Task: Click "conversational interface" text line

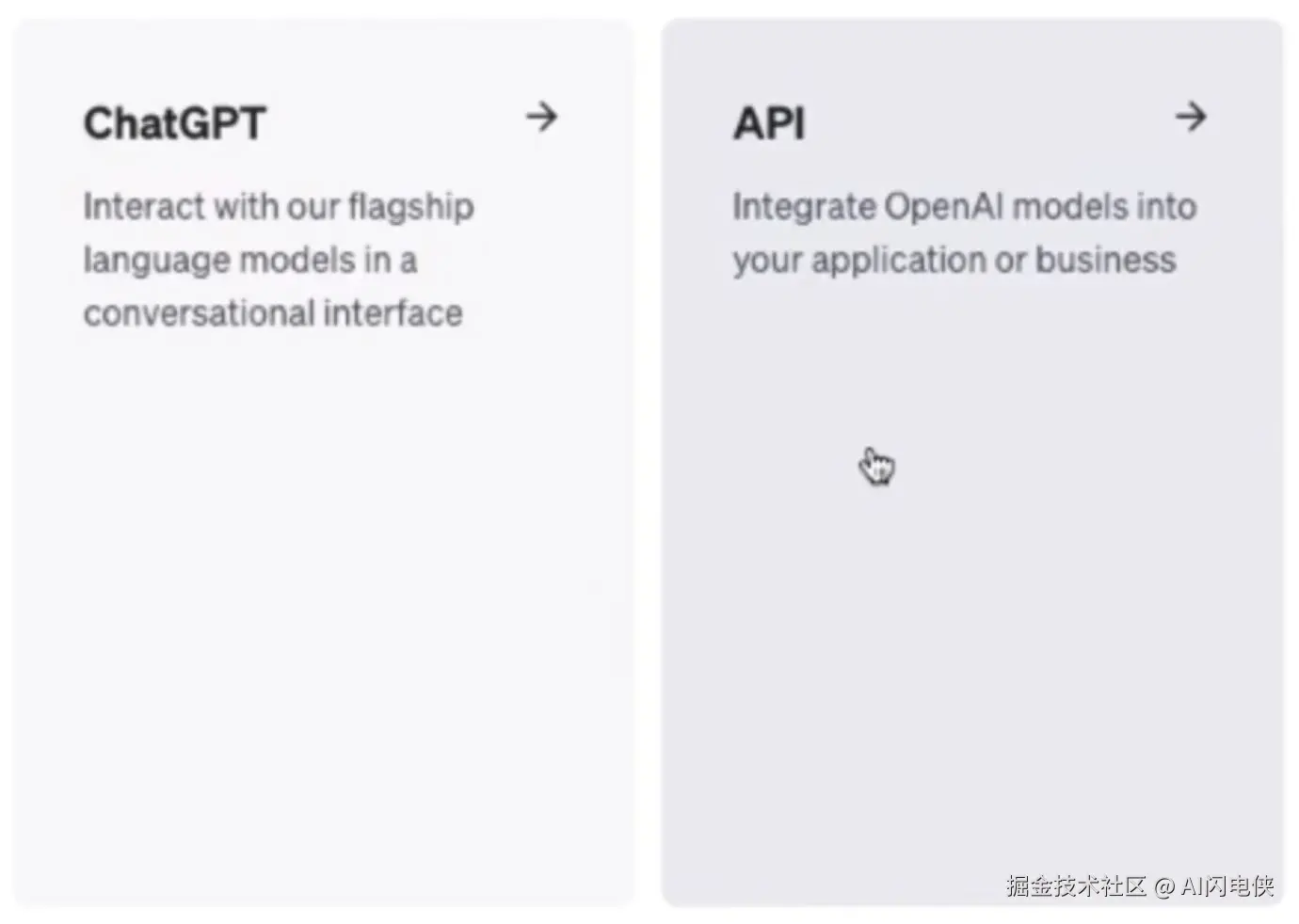Action: 273,314
